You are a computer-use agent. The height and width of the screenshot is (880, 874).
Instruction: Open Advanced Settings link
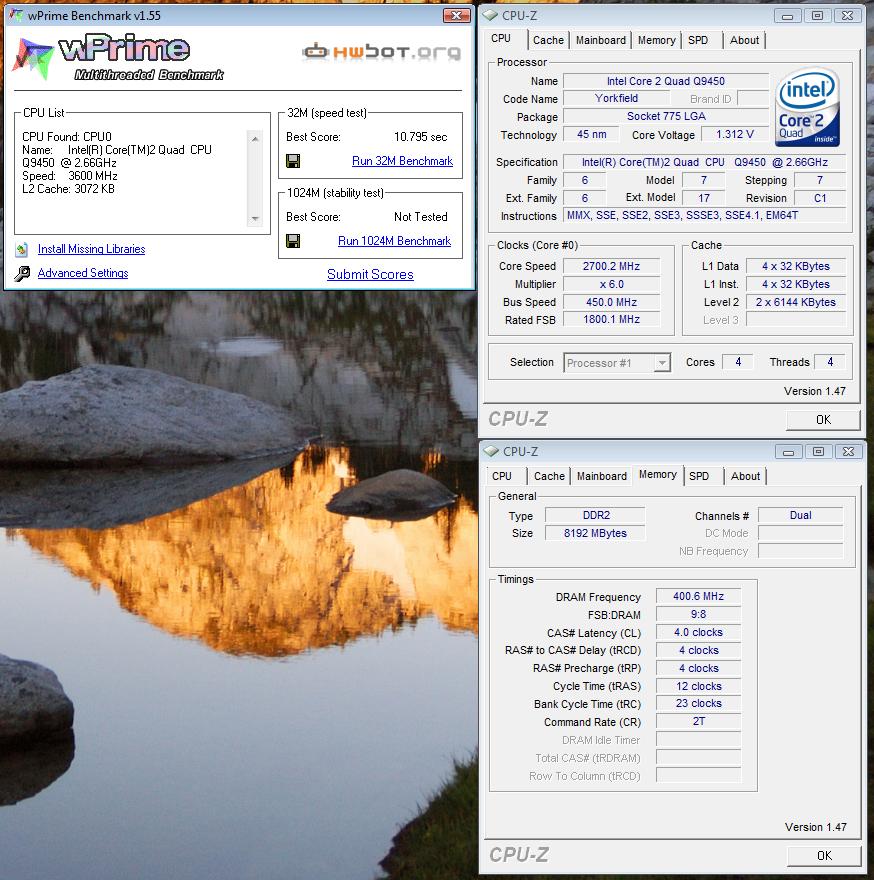pos(83,273)
